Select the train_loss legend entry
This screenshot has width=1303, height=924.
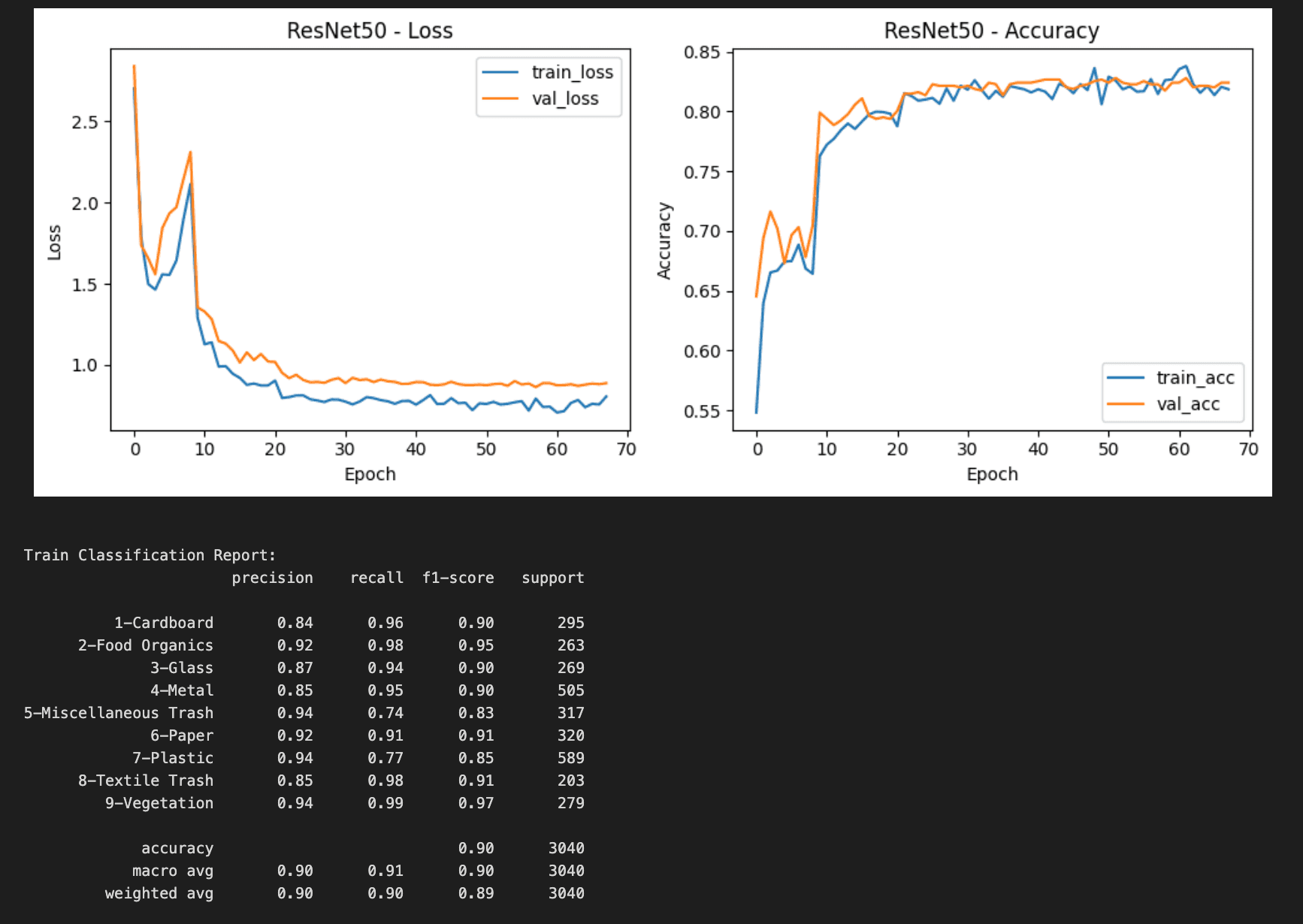[x=572, y=72]
